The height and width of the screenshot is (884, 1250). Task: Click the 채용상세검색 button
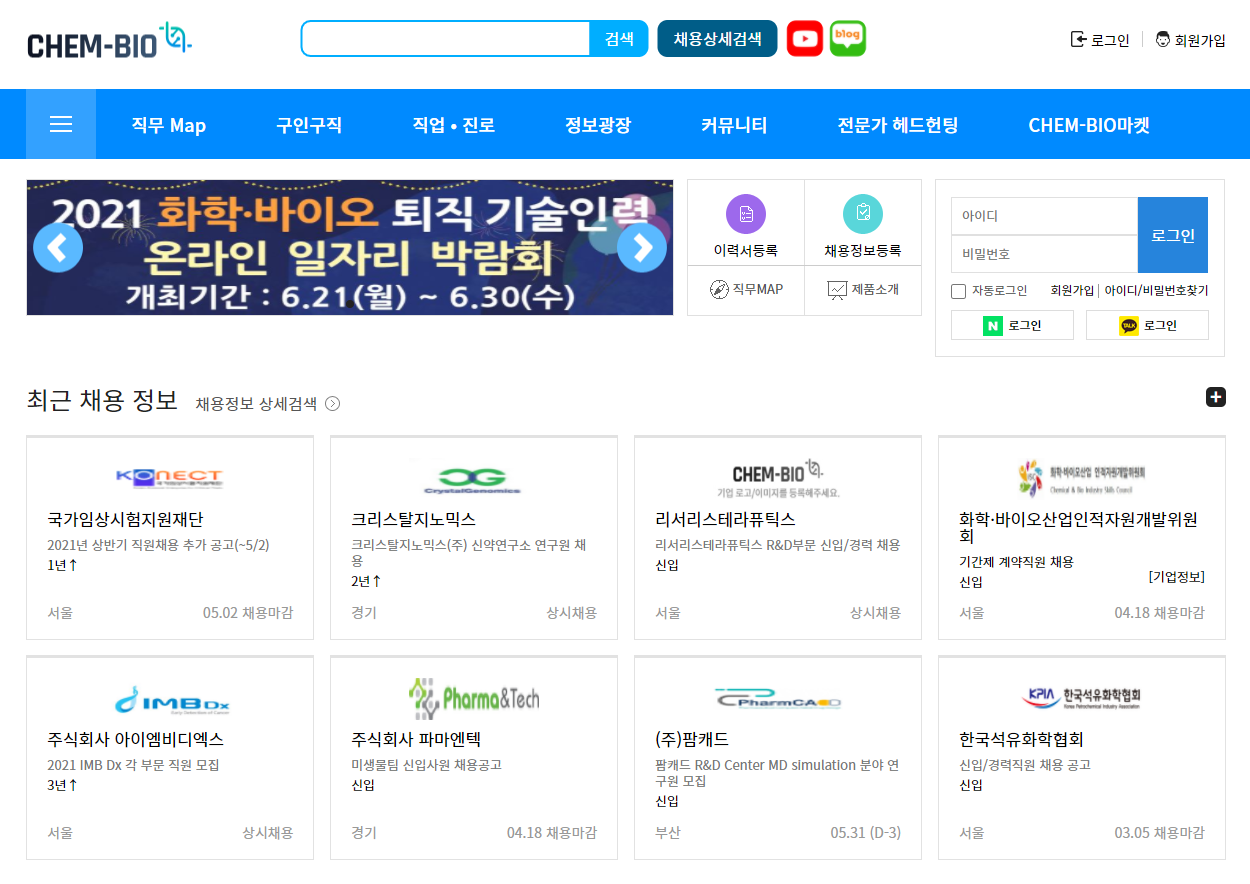717,39
